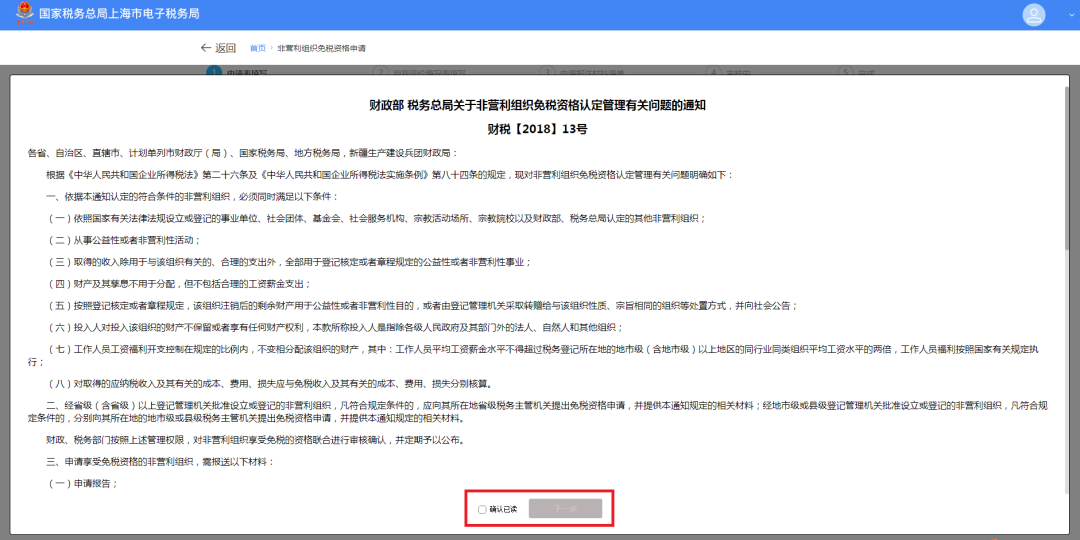Select the step 2 circle indicator
This screenshot has height=540, width=1080.
coord(380,72)
